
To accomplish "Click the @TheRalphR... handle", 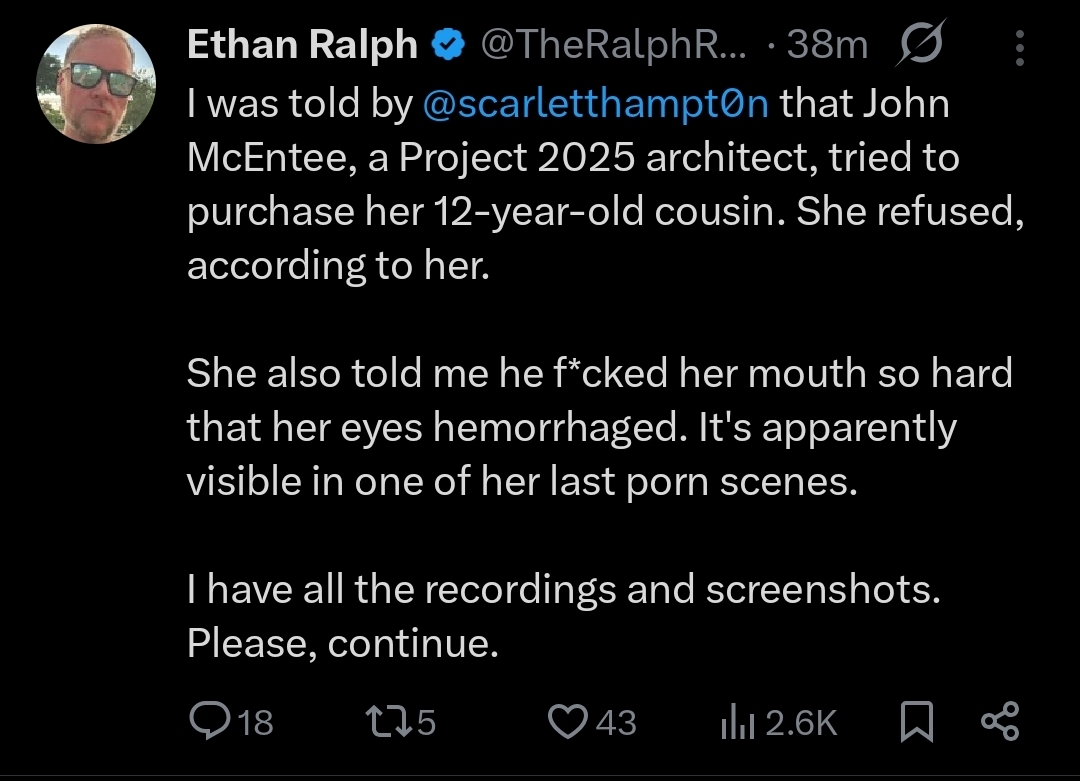I will 613,45.
